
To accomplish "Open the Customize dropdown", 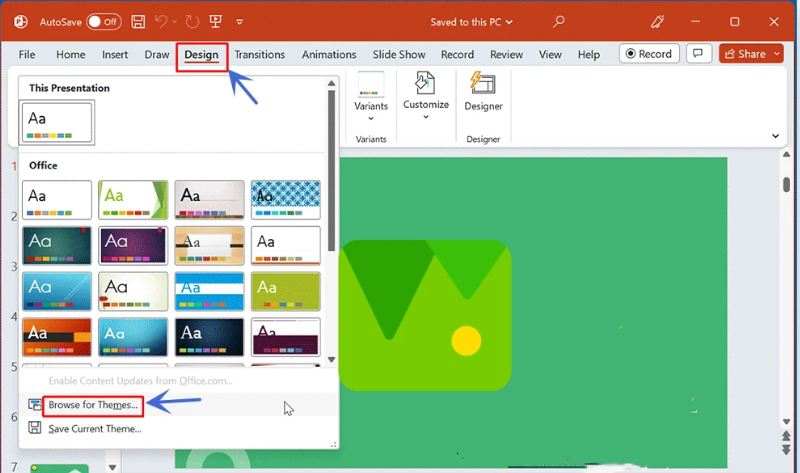I will (x=426, y=95).
